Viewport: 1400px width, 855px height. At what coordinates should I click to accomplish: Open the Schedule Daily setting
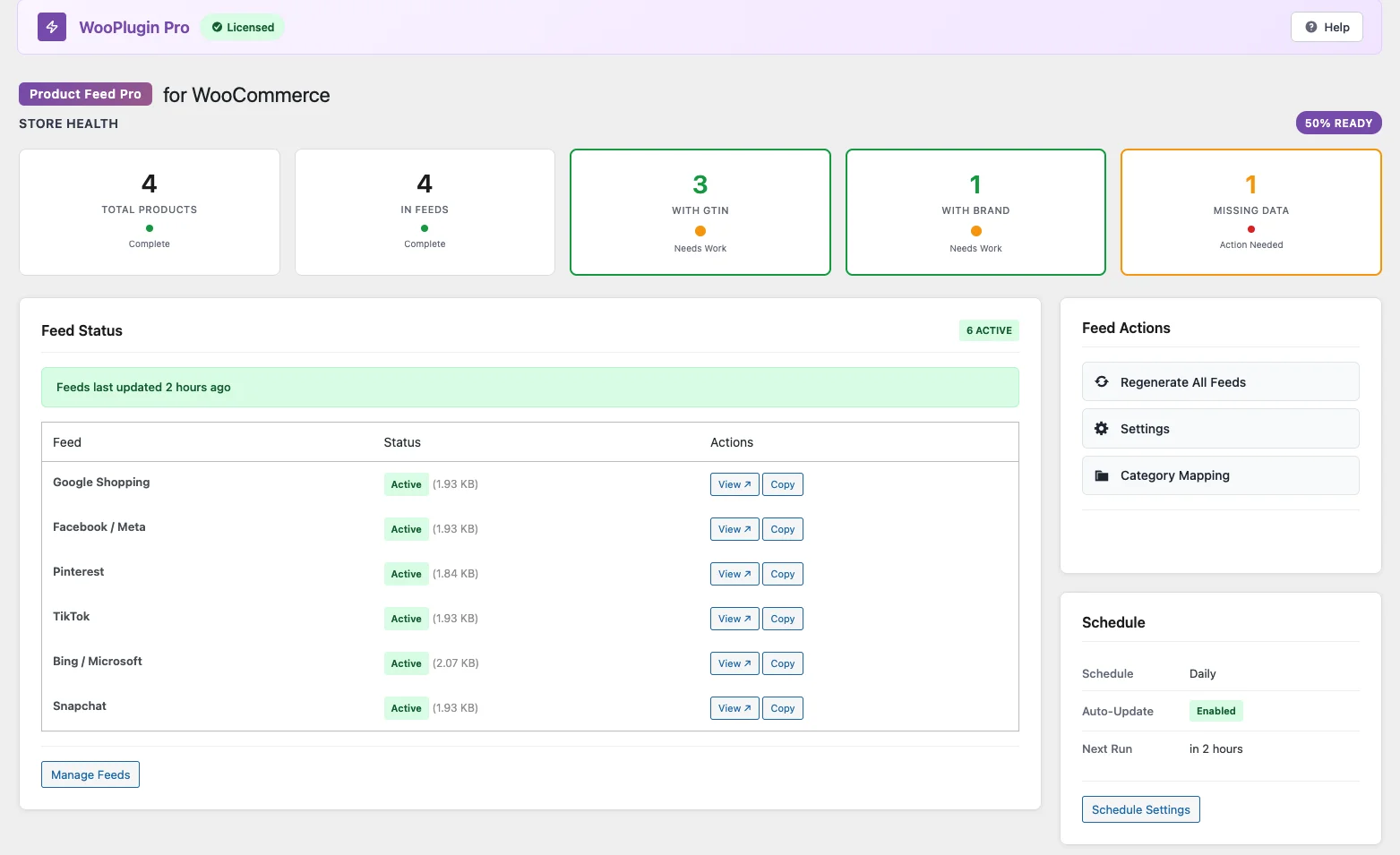(x=1202, y=673)
